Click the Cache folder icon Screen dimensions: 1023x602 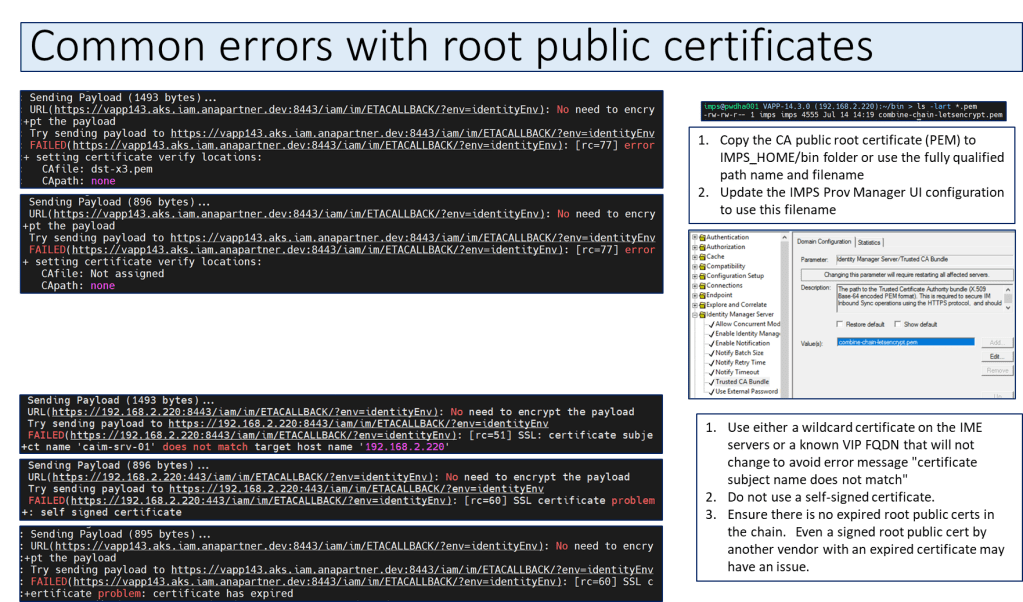(x=702, y=256)
